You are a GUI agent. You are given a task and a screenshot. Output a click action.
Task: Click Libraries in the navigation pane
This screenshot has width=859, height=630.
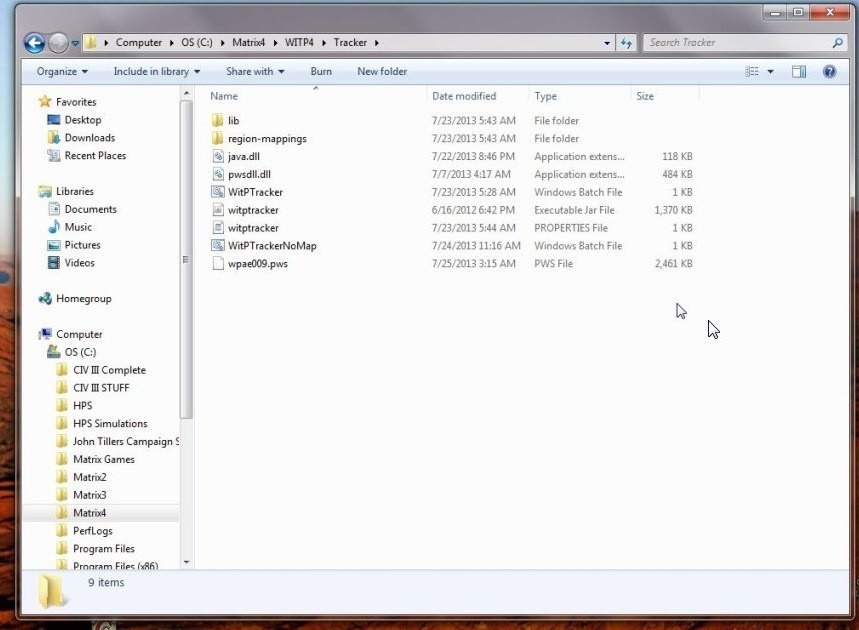point(75,191)
